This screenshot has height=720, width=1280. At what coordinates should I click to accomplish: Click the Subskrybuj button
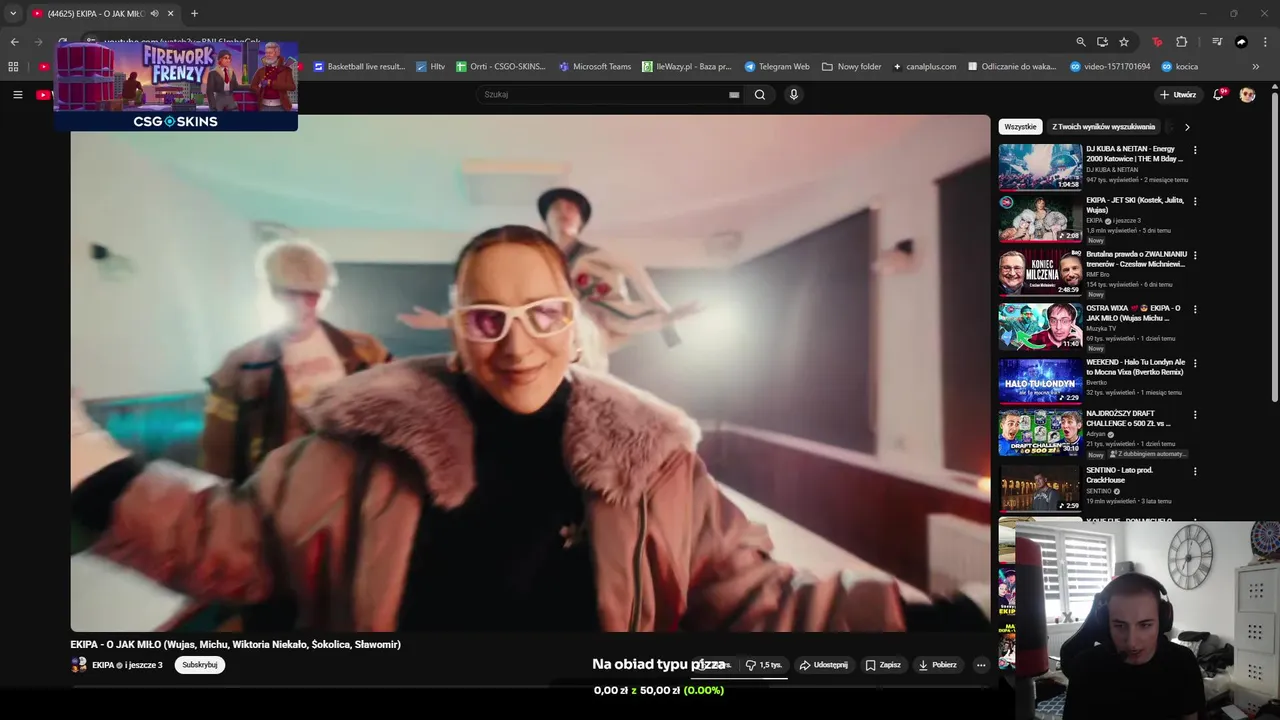point(200,665)
